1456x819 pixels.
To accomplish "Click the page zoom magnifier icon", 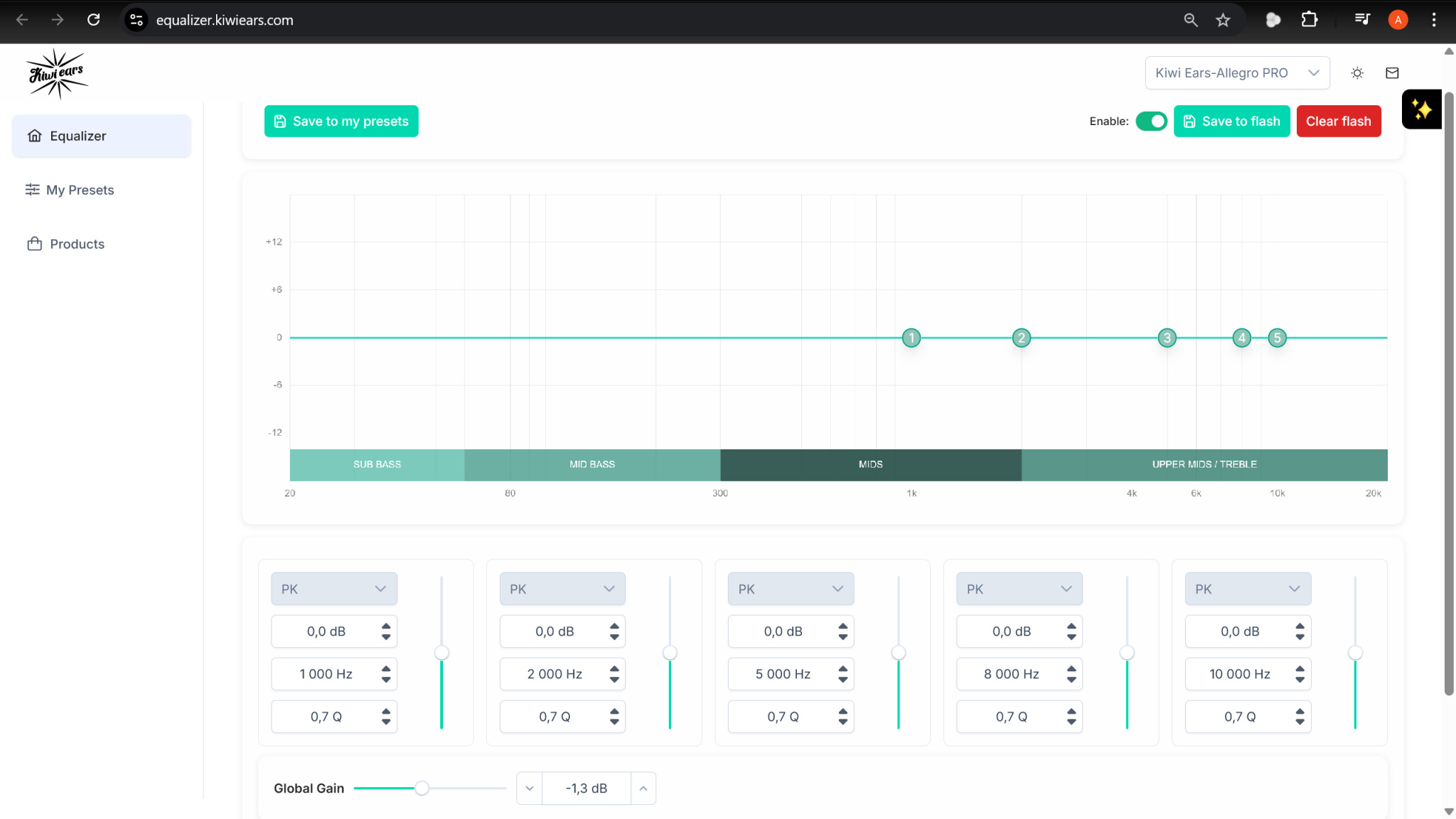I will click(1191, 20).
